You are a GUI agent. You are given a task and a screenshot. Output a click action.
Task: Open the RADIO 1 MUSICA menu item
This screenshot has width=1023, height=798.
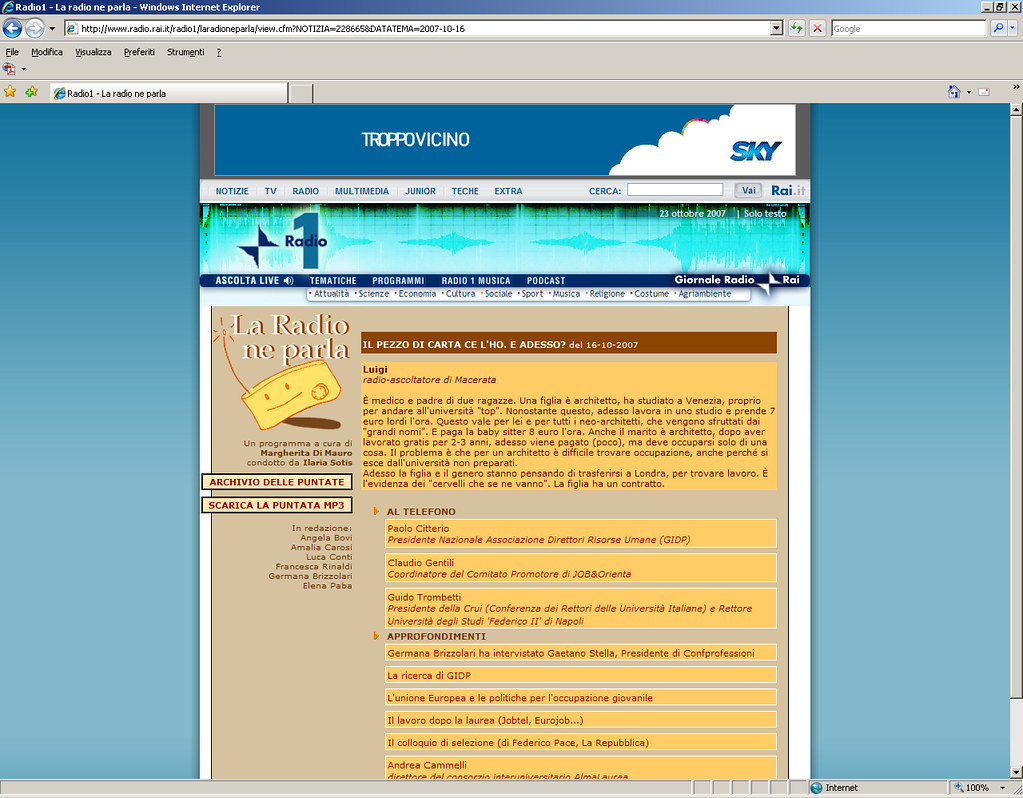point(476,281)
